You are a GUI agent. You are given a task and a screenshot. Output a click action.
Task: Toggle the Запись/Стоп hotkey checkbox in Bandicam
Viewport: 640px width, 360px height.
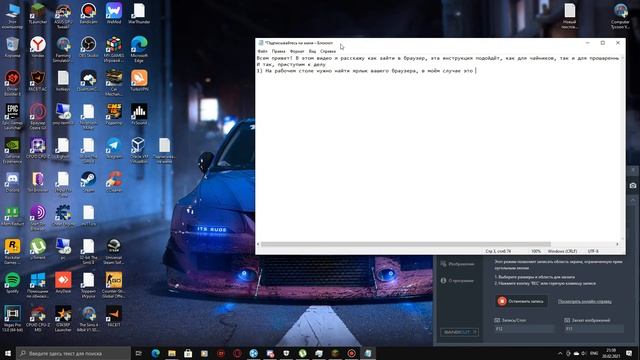(x=497, y=320)
